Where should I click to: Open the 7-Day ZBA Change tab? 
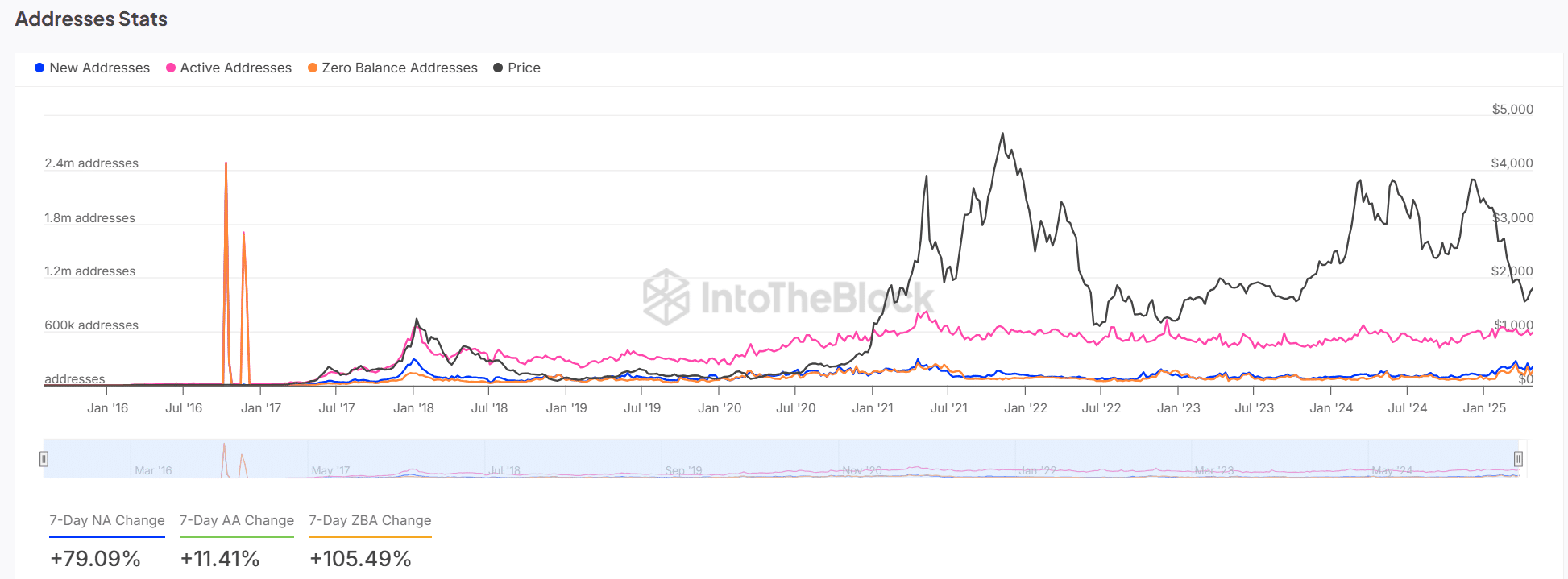[x=370, y=520]
